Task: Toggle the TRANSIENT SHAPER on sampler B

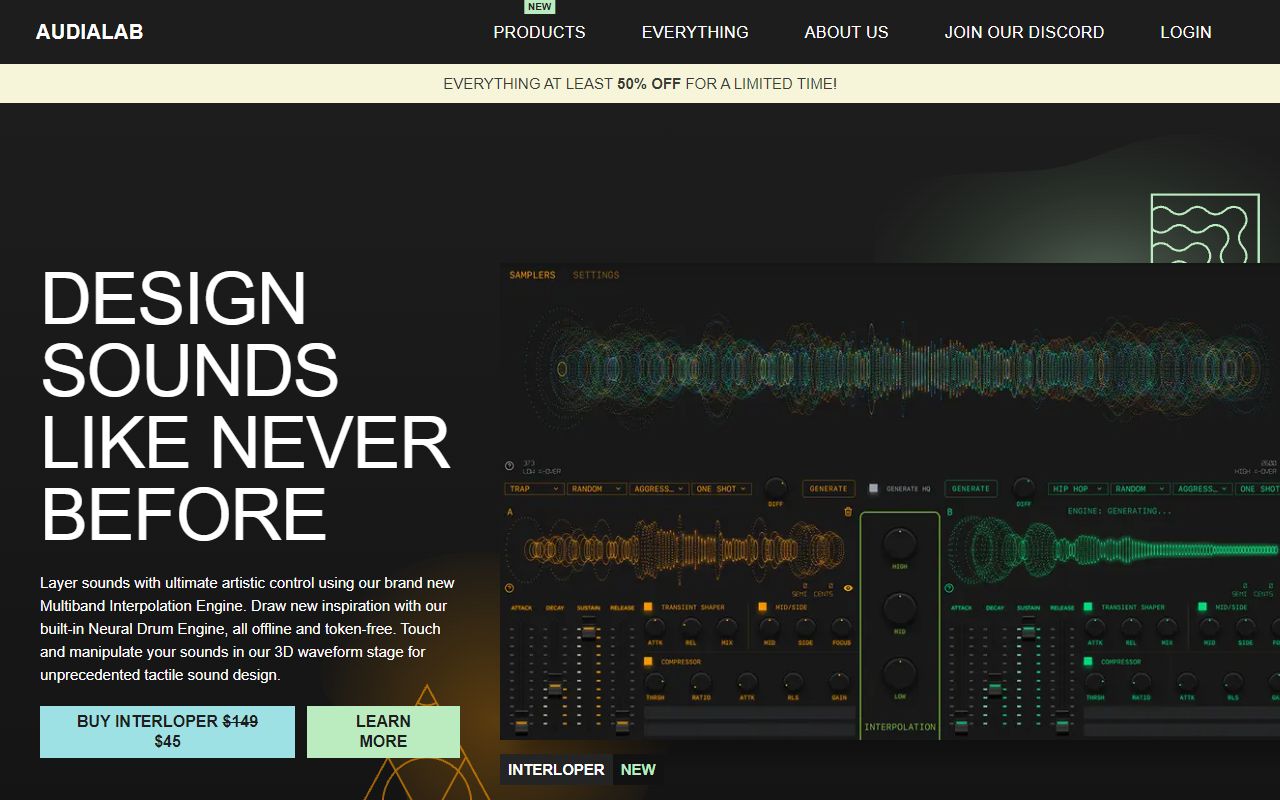Action: pyautogui.click(x=1088, y=607)
